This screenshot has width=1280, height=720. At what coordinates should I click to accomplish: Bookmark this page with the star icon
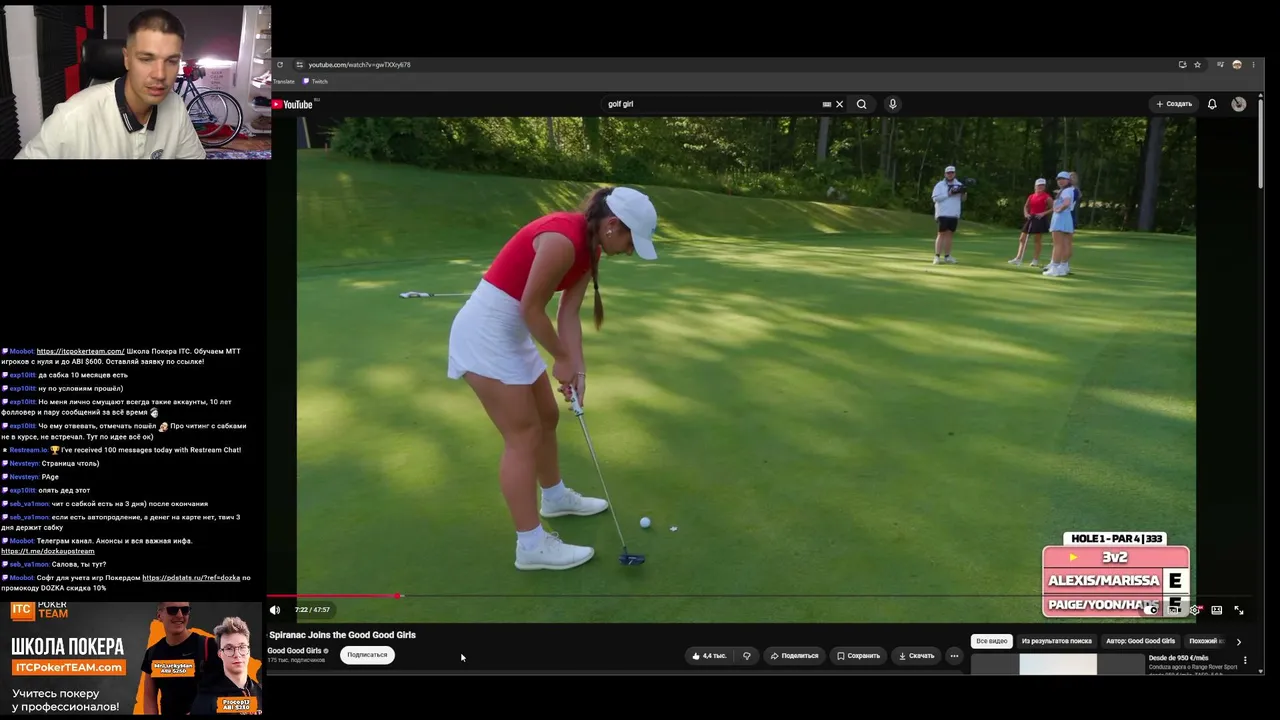[x=1197, y=65]
